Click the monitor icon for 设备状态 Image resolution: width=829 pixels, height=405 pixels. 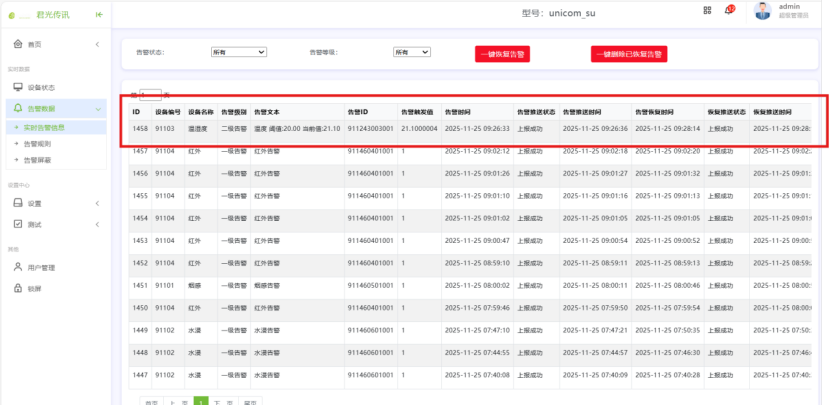point(17,87)
